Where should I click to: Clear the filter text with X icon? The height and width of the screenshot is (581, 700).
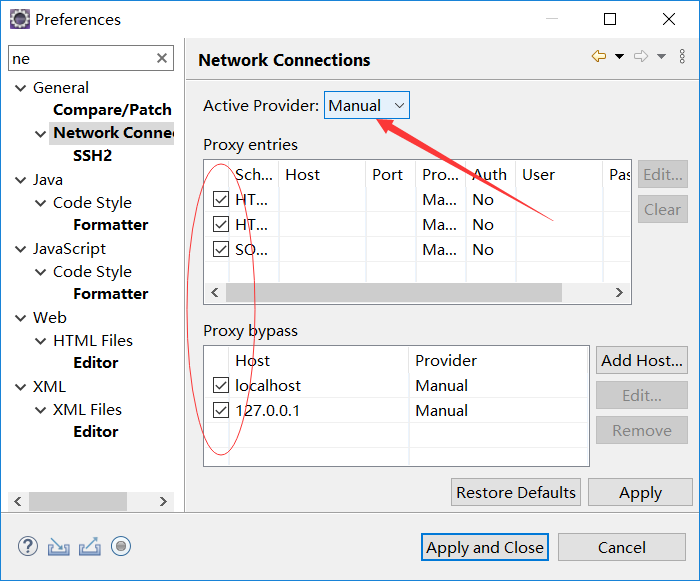tap(162, 59)
